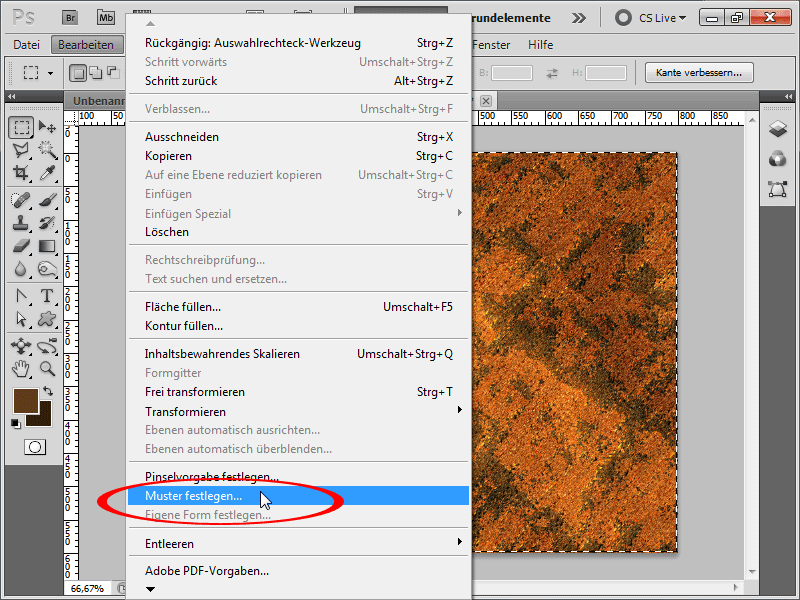The width and height of the screenshot is (800, 600).
Task: Select the Hand tool
Action: 21,369
